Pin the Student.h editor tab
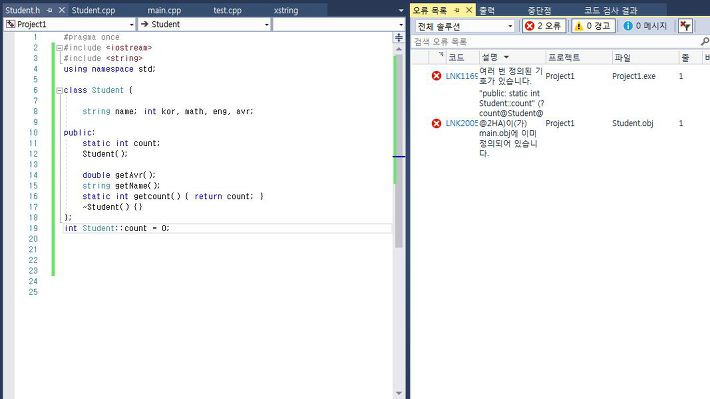The height and width of the screenshot is (399, 710). coord(49,10)
